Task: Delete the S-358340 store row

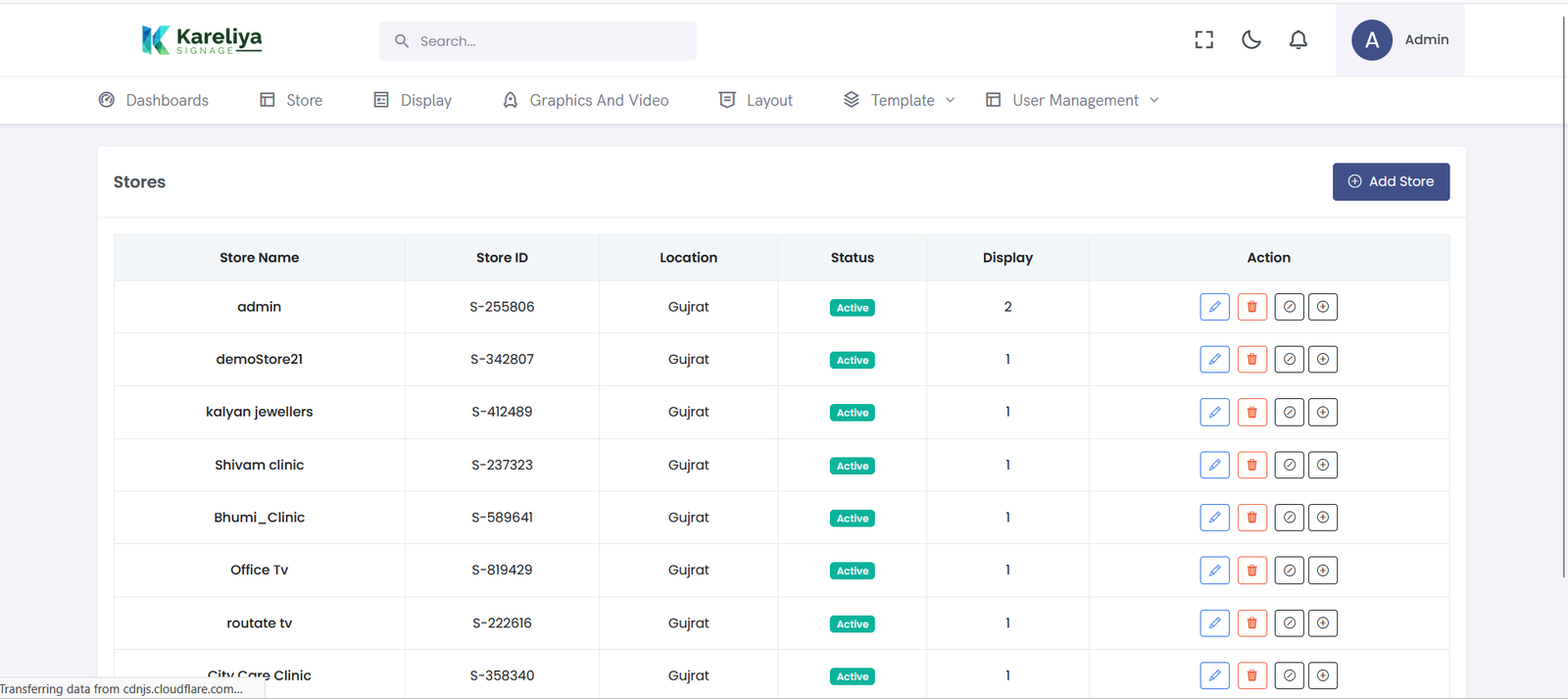Action: click(x=1252, y=675)
